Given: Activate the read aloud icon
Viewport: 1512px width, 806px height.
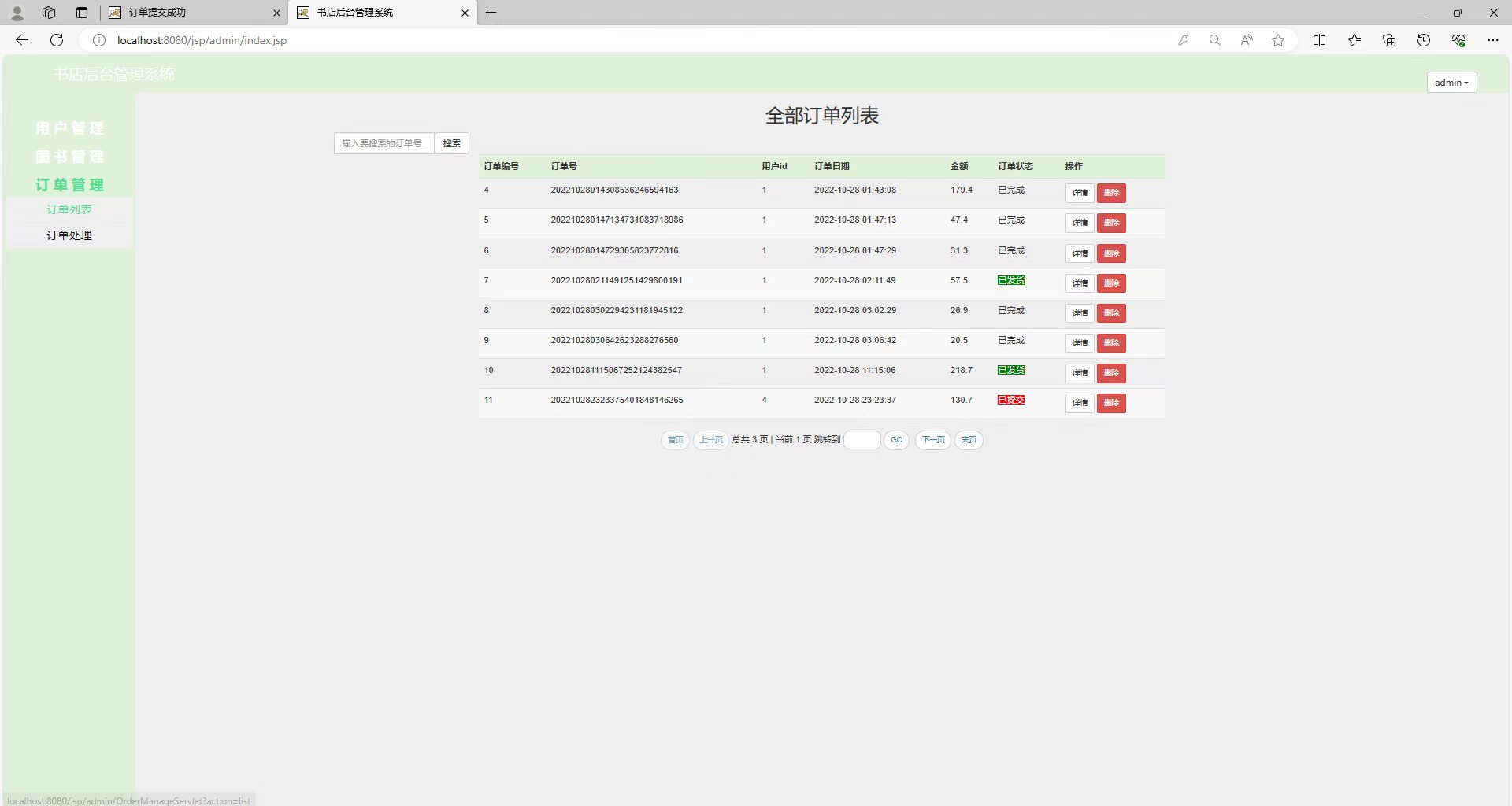Looking at the screenshot, I should coord(1247,40).
